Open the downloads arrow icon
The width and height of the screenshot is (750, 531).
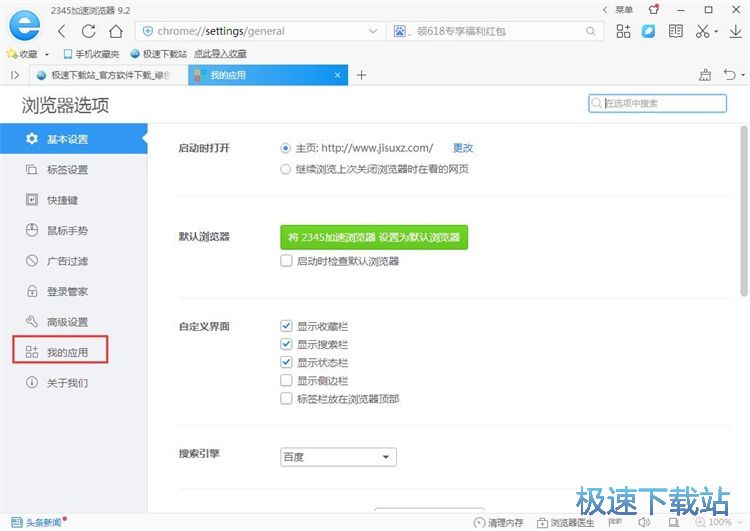pos(735,32)
